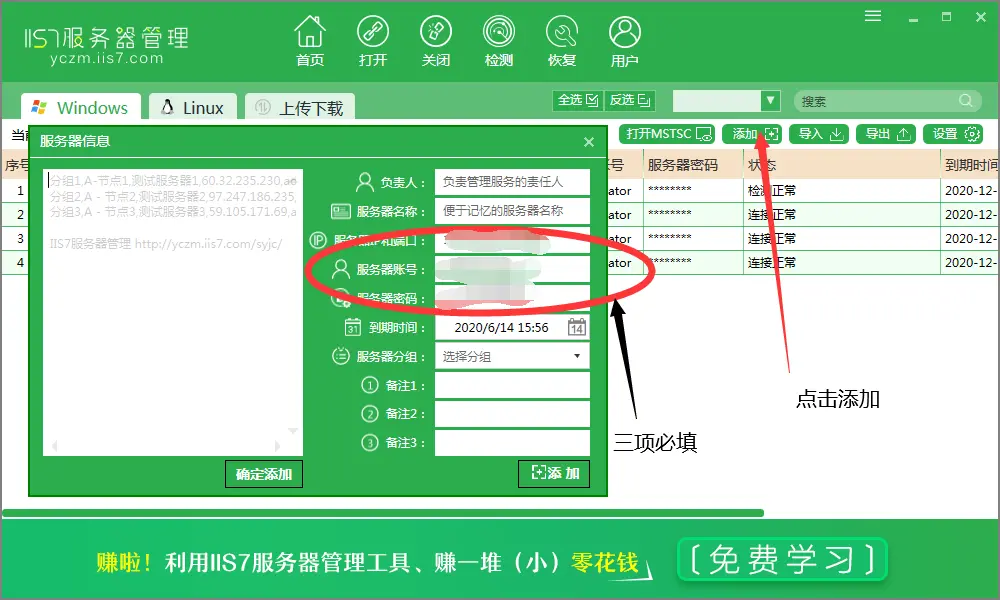Click the 到期时间 column header
1000x600 pixels.
[x=970, y=165]
